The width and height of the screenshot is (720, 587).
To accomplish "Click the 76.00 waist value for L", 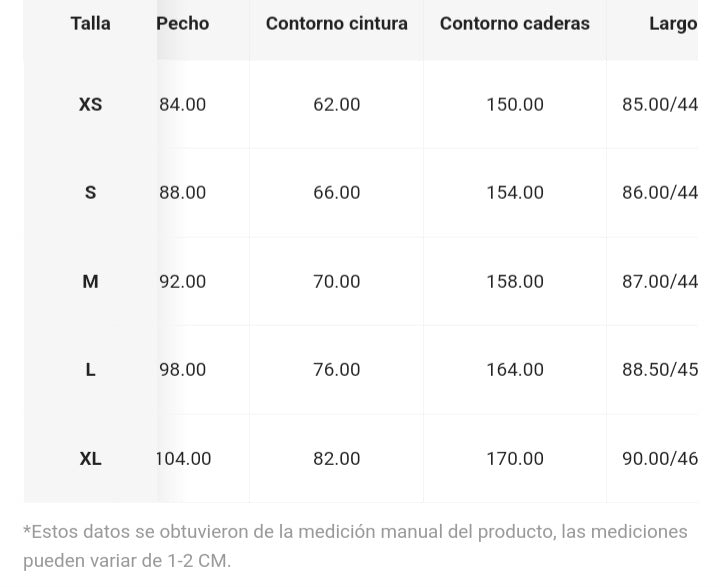I will [x=337, y=369].
